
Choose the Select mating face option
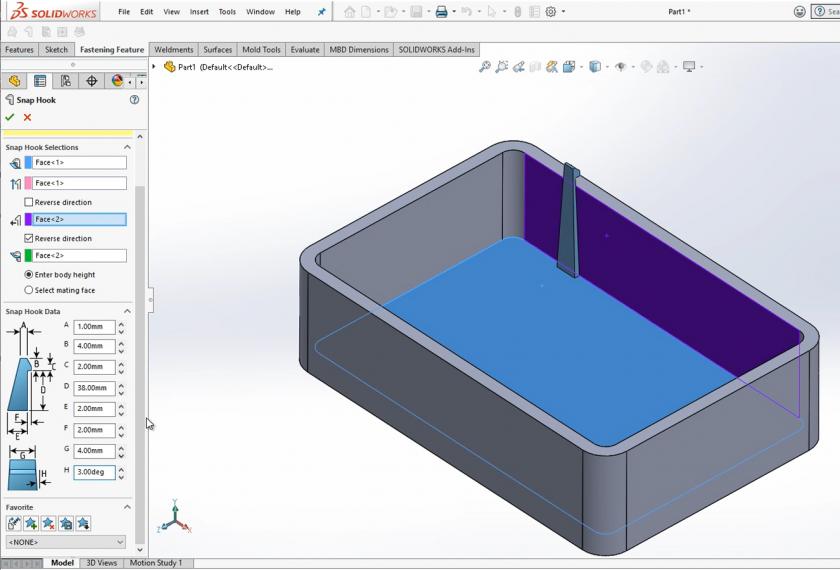pos(29,290)
